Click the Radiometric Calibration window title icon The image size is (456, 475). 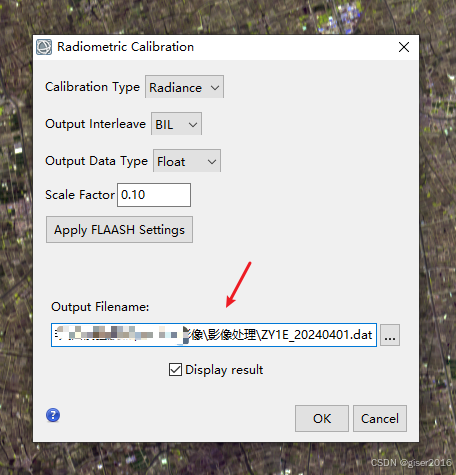coord(44,47)
